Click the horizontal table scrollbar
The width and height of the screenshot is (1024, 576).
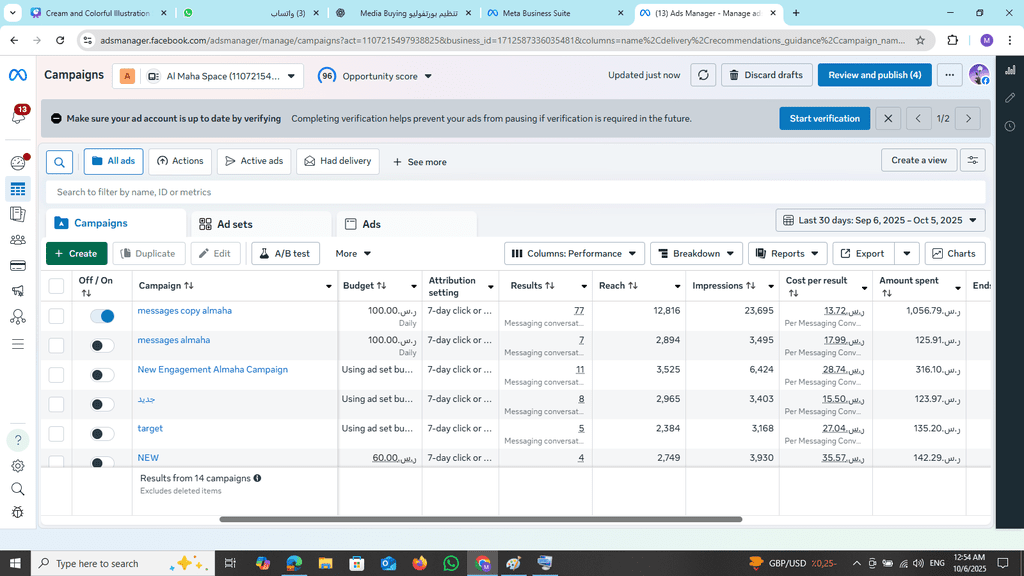(480, 519)
